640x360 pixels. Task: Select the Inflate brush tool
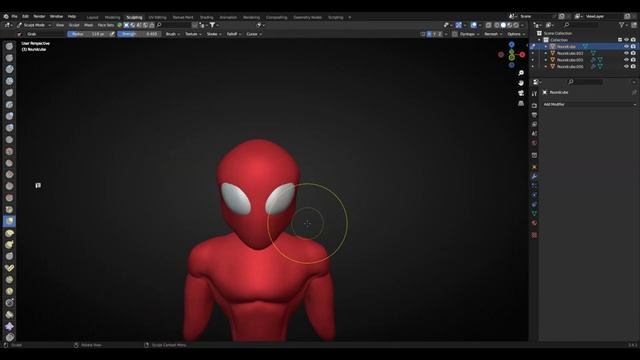click(9, 116)
